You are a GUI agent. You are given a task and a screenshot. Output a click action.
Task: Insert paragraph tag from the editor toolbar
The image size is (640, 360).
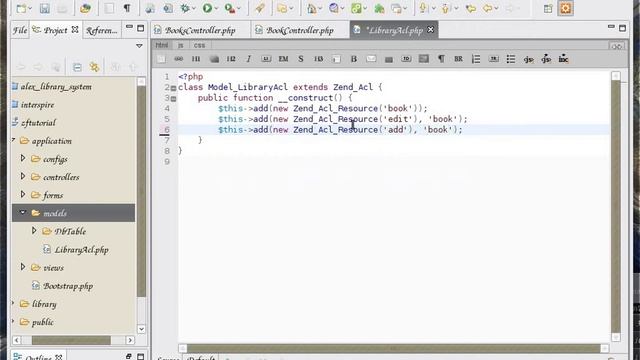(441, 59)
